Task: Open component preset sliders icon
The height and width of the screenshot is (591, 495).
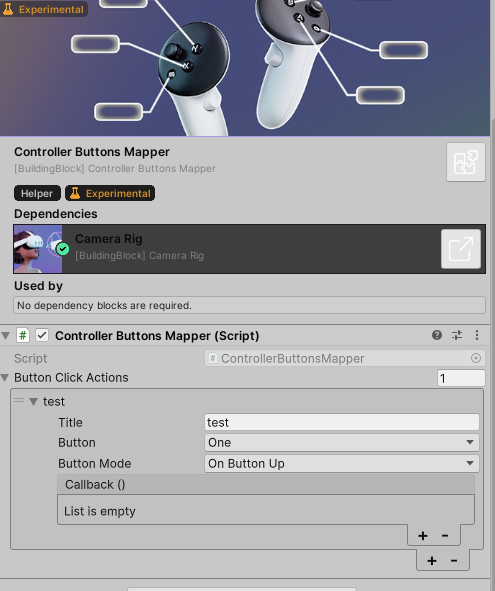Action: tap(457, 335)
